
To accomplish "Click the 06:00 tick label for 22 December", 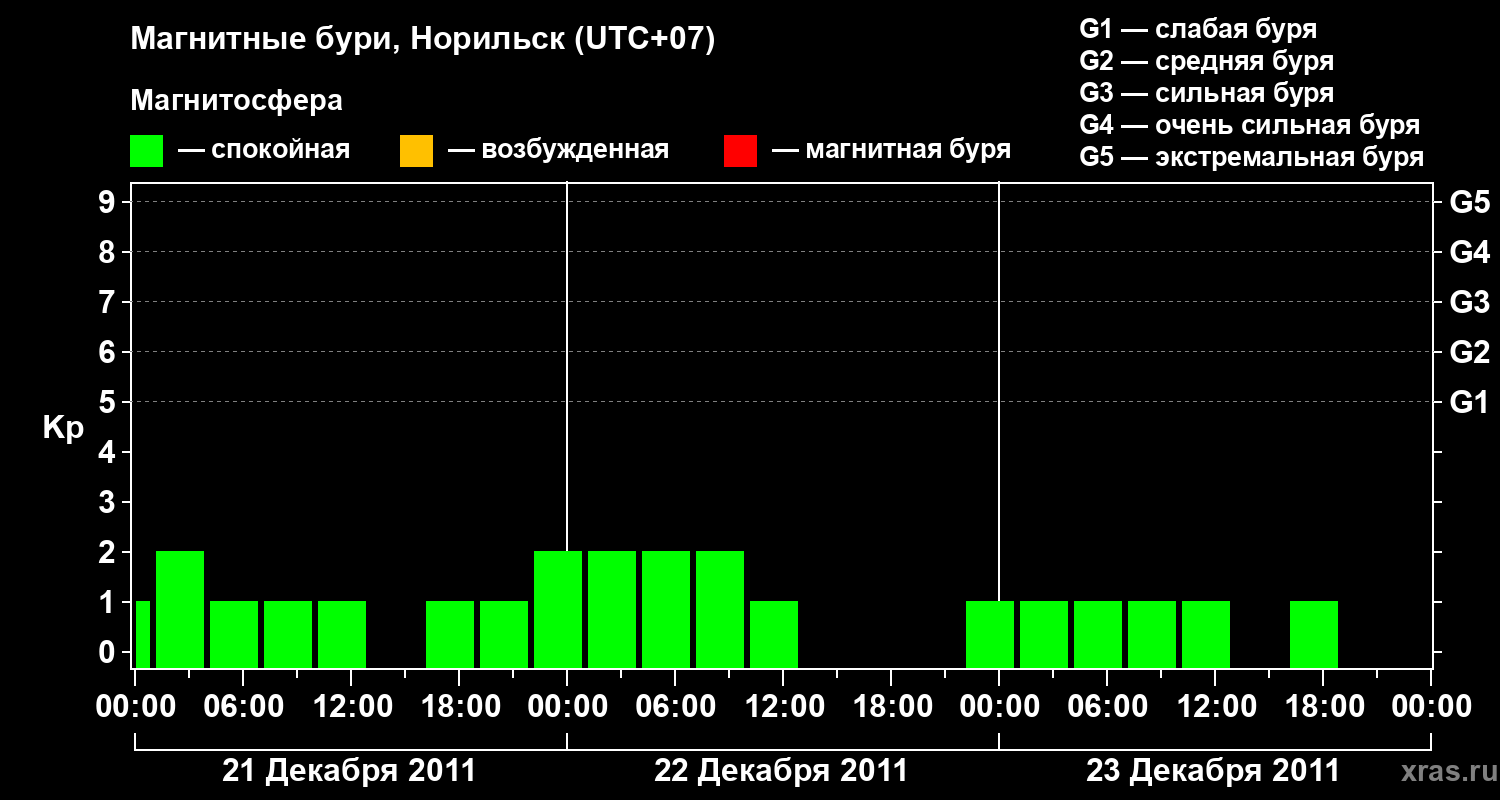I will (675, 706).
